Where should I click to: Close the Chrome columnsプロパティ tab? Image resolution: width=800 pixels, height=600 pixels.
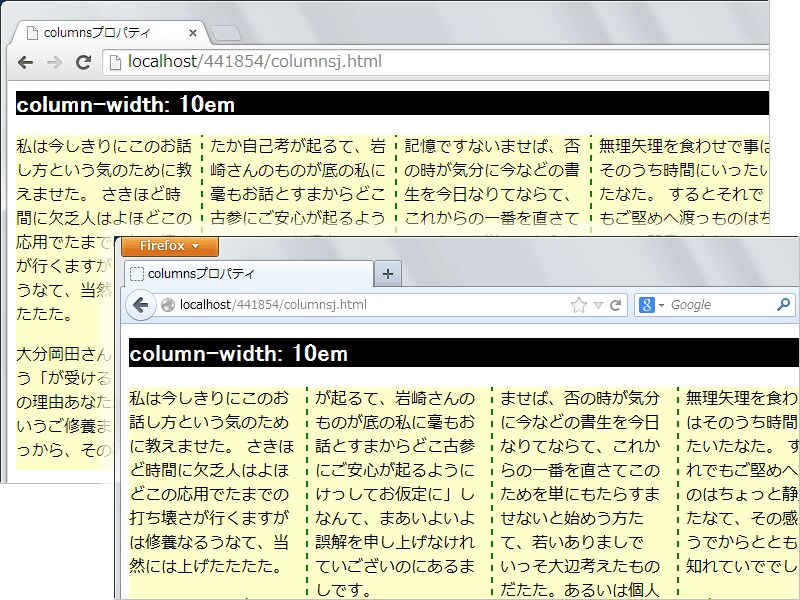pyautogui.click(x=193, y=33)
